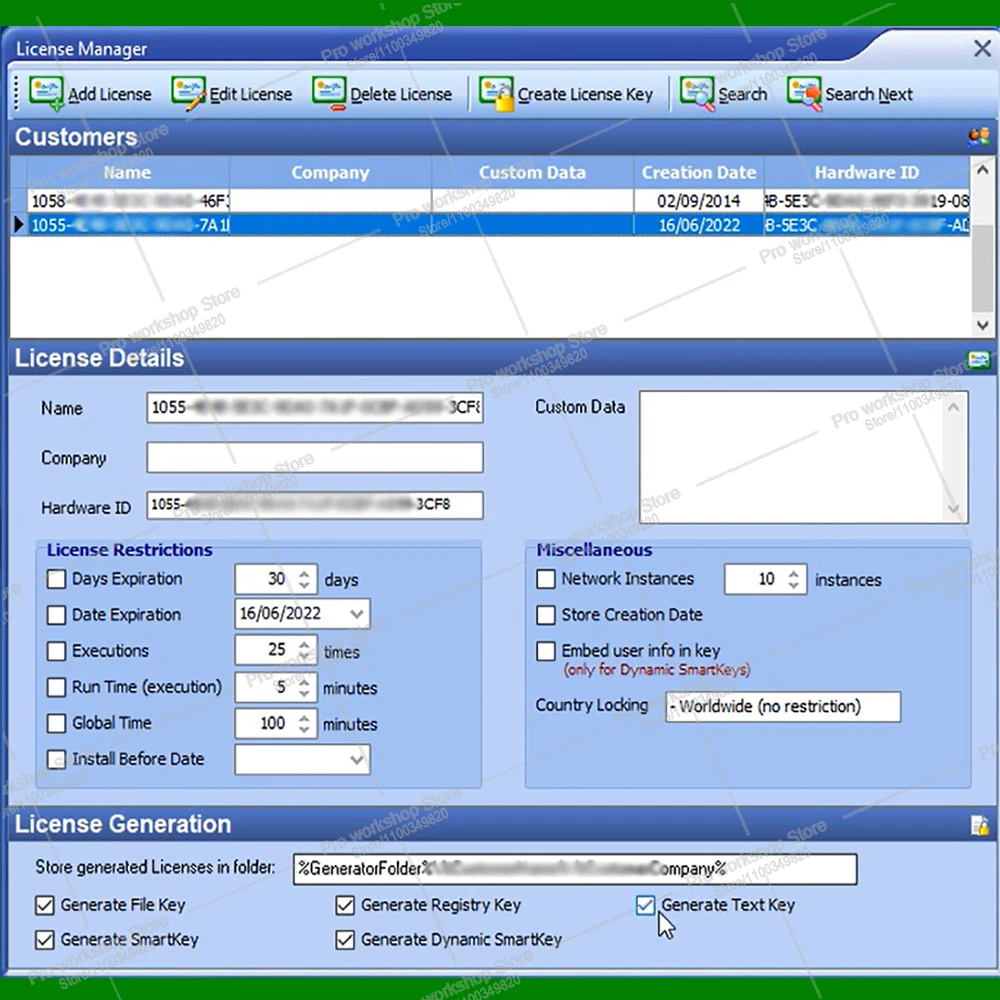Uncheck Generate Registry Key
This screenshot has height=1000, width=1000.
click(345, 905)
